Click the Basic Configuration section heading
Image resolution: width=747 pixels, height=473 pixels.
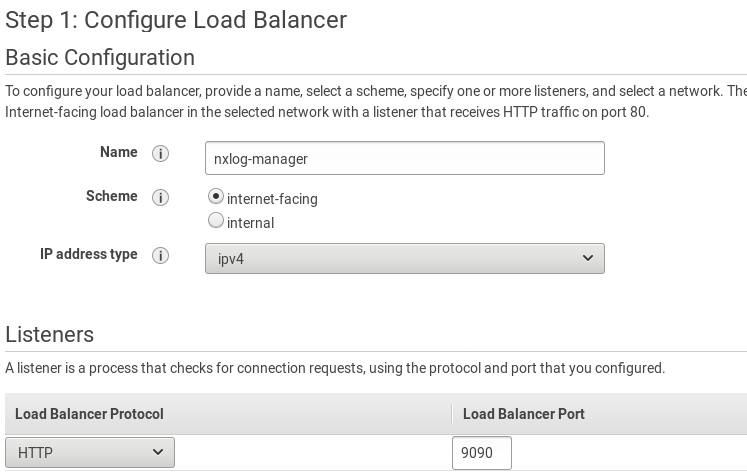click(100, 57)
